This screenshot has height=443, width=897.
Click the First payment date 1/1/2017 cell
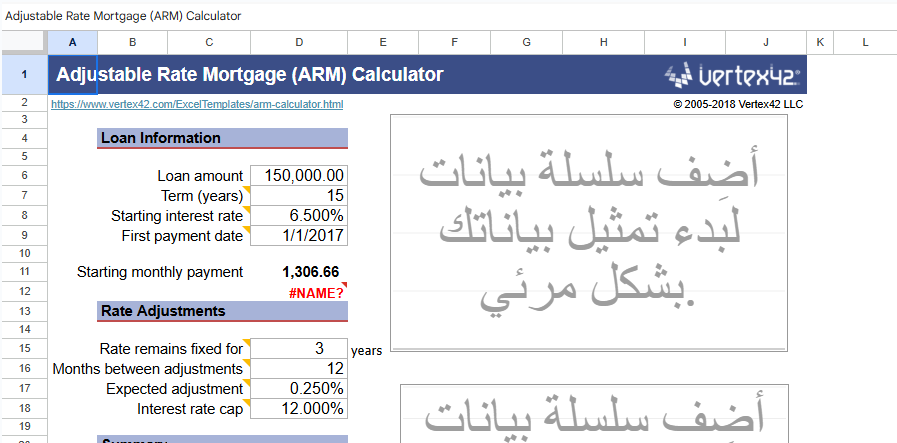pos(299,236)
